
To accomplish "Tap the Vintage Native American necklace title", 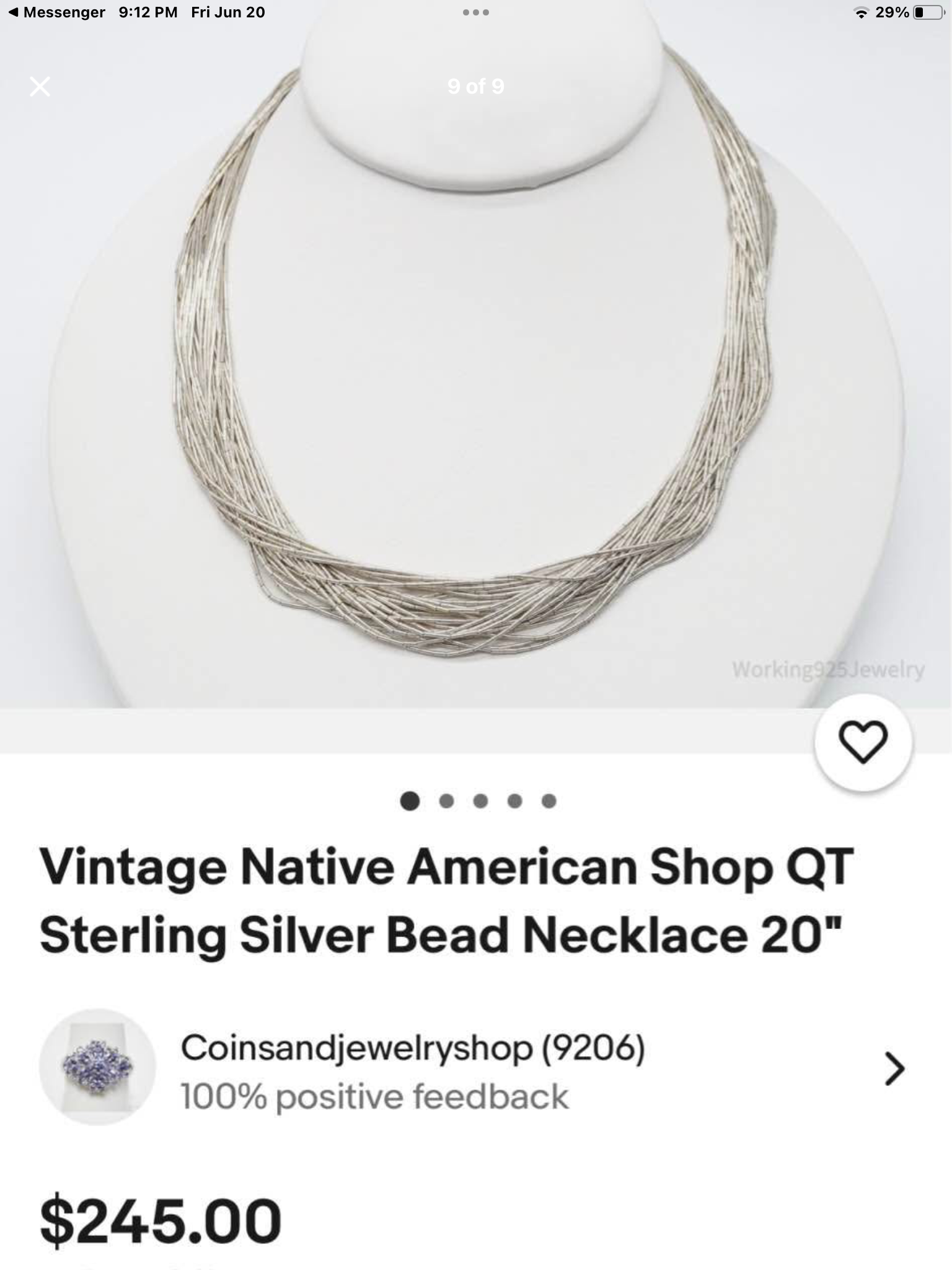I will (446, 900).
